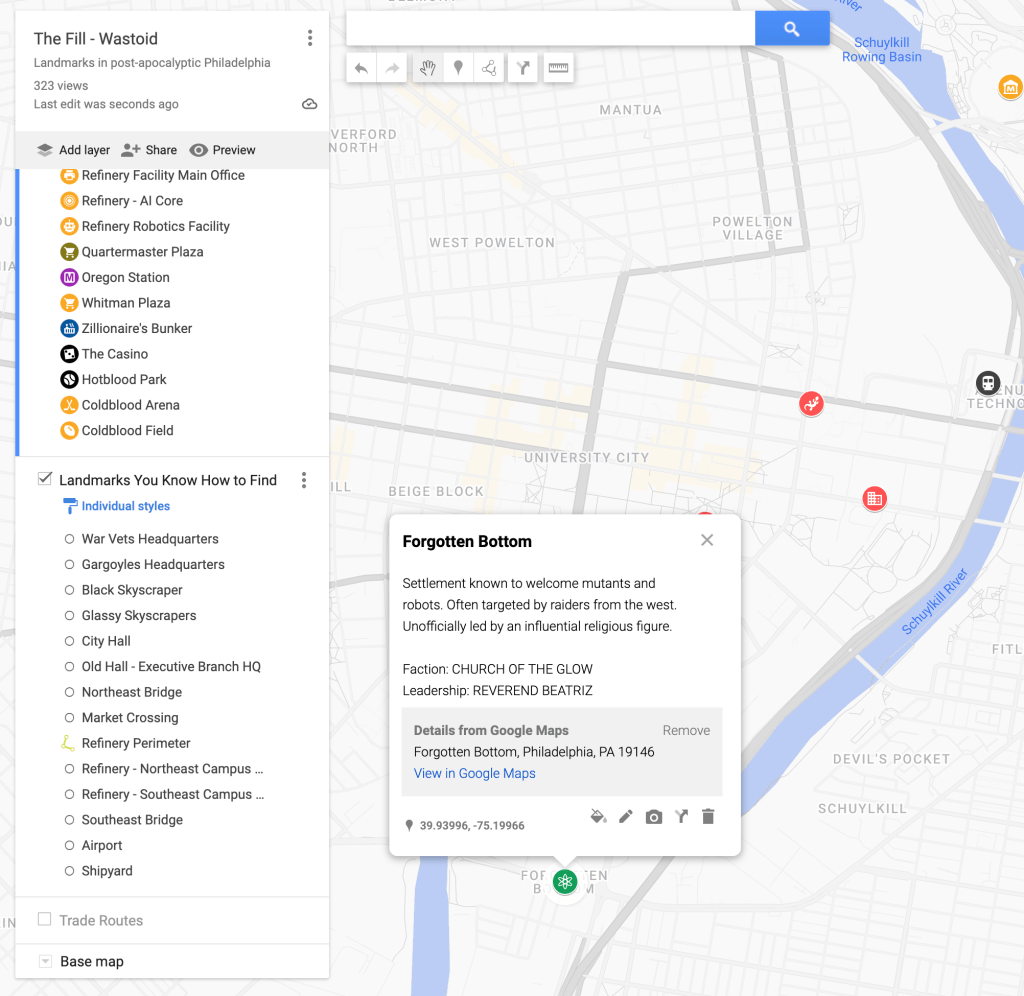Select Refinery - Southeast Campus item
1024x996 pixels.
(172, 794)
